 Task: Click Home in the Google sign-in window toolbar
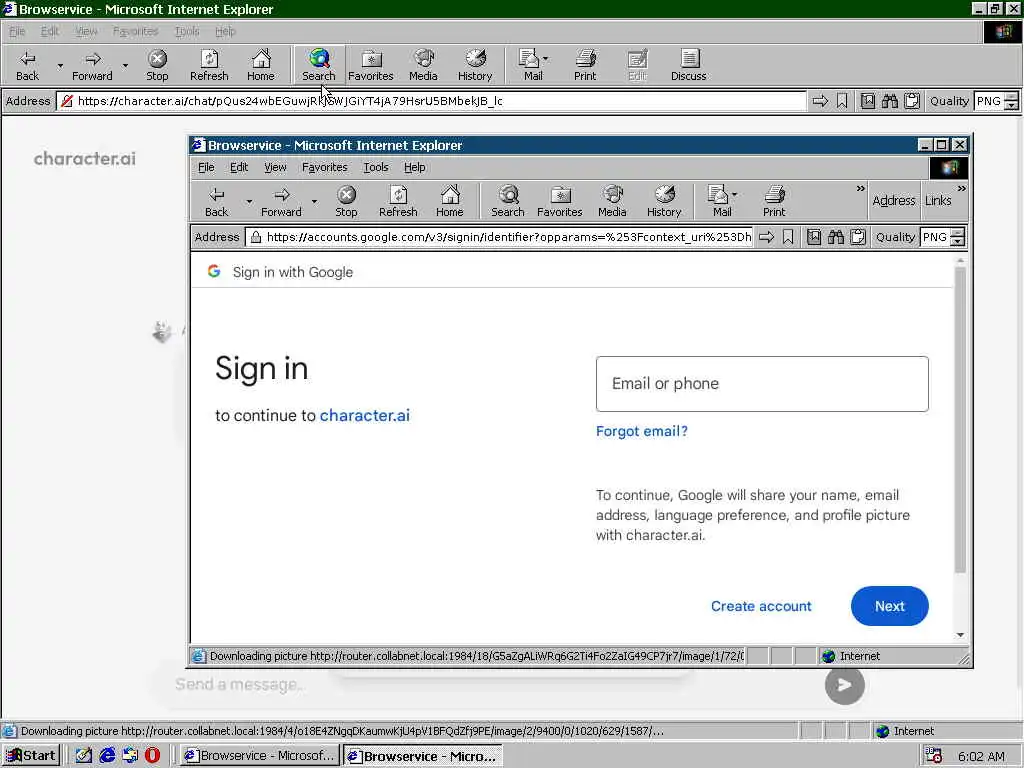click(450, 201)
